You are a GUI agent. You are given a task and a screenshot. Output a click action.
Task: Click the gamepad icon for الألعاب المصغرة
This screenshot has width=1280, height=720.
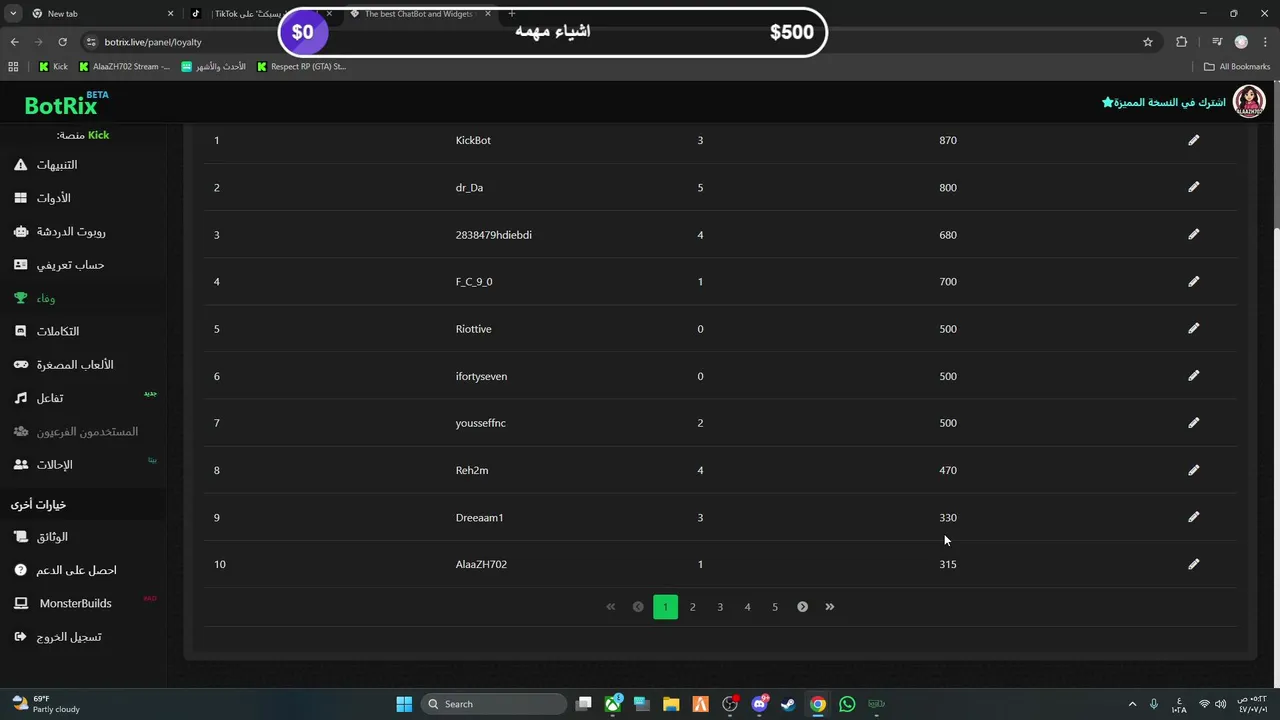click(21, 365)
